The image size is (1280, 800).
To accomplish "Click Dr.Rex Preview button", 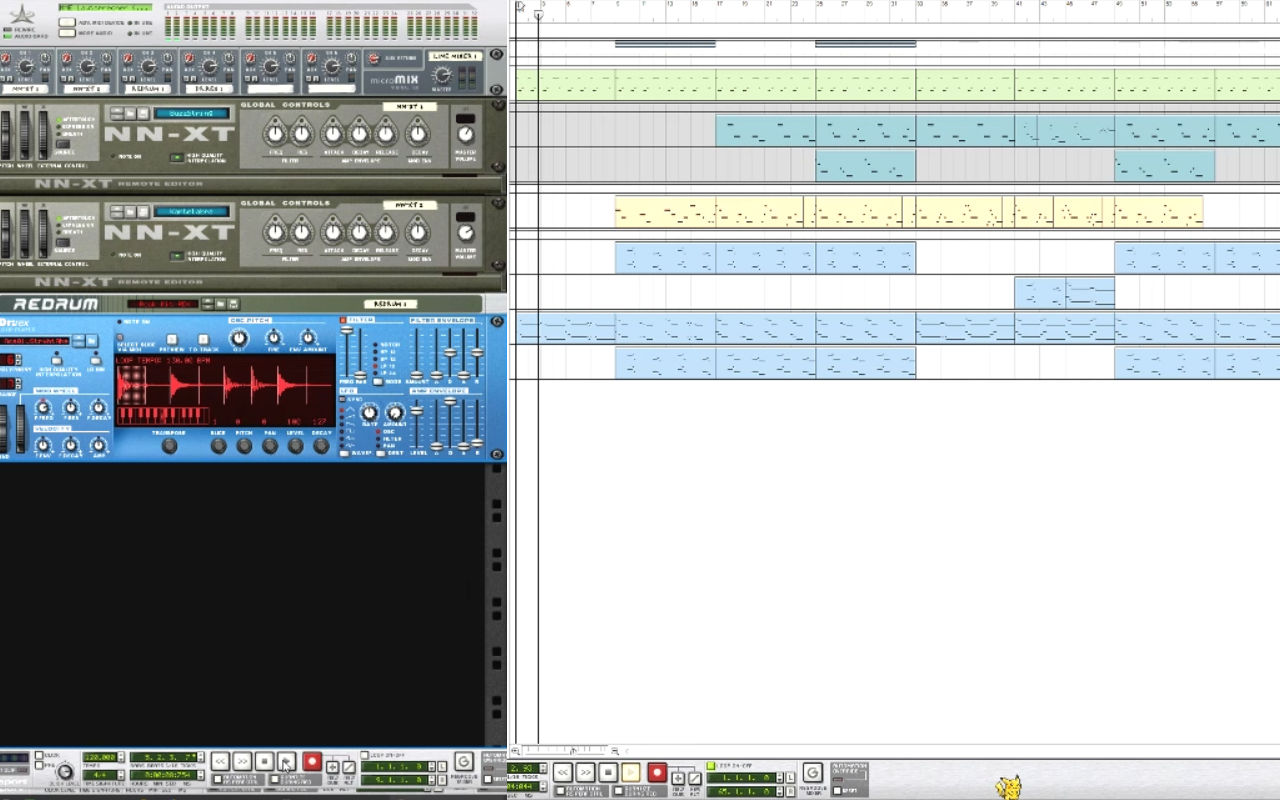I will 171,340.
